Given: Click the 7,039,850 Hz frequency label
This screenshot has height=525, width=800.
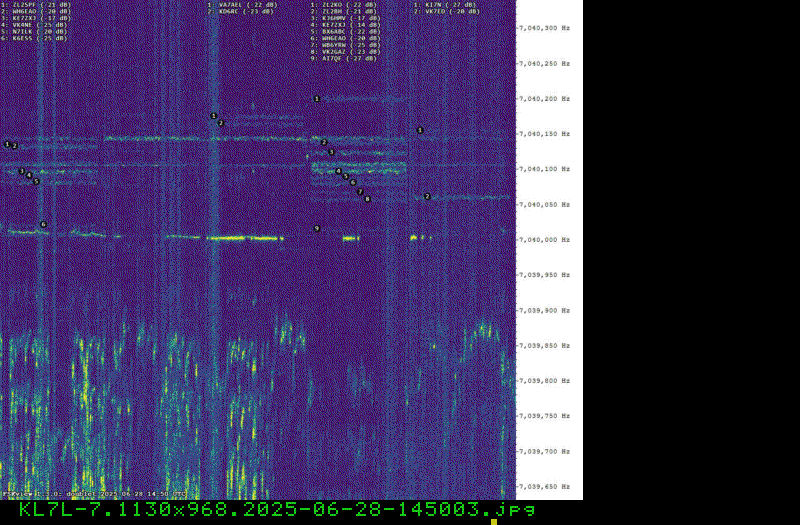Looking at the screenshot, I should click(544, 346).
